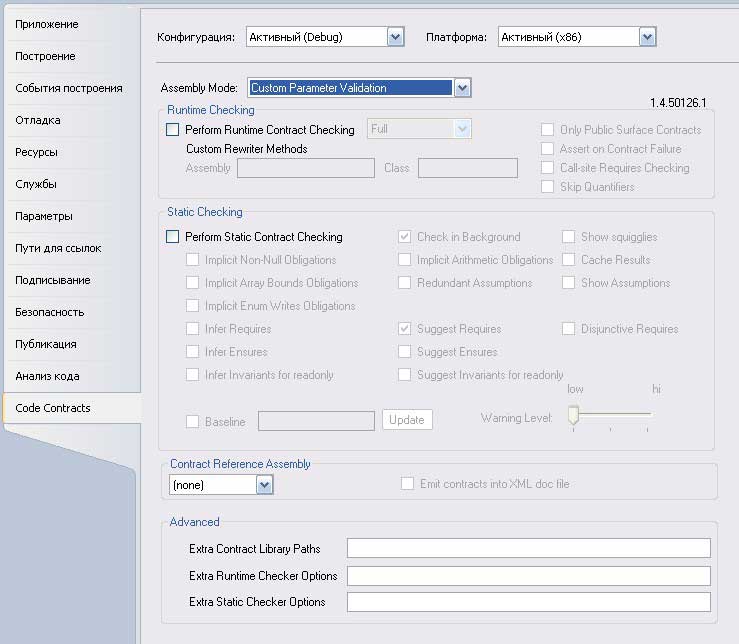Open the Безопасность tab
This screenshot has width=739, height=644.
click(49, 313)
